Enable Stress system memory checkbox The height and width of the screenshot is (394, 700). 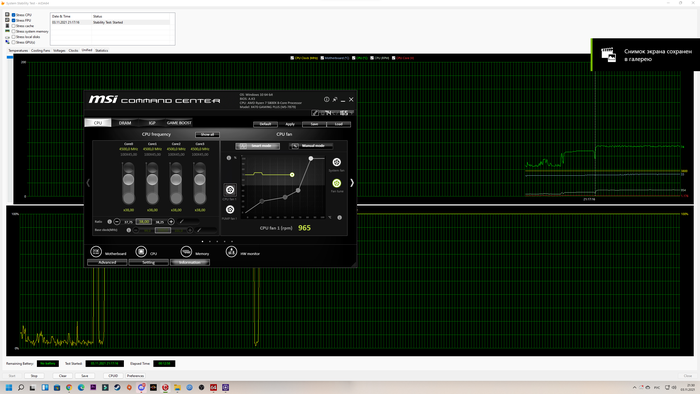coord(13,31)
